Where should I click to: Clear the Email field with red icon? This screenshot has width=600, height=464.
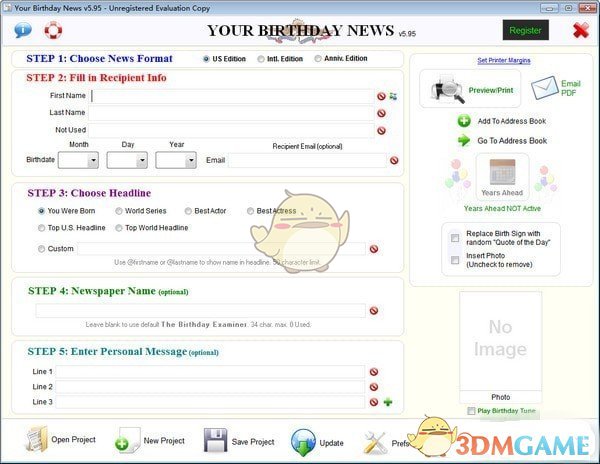[x=394, y=160]
